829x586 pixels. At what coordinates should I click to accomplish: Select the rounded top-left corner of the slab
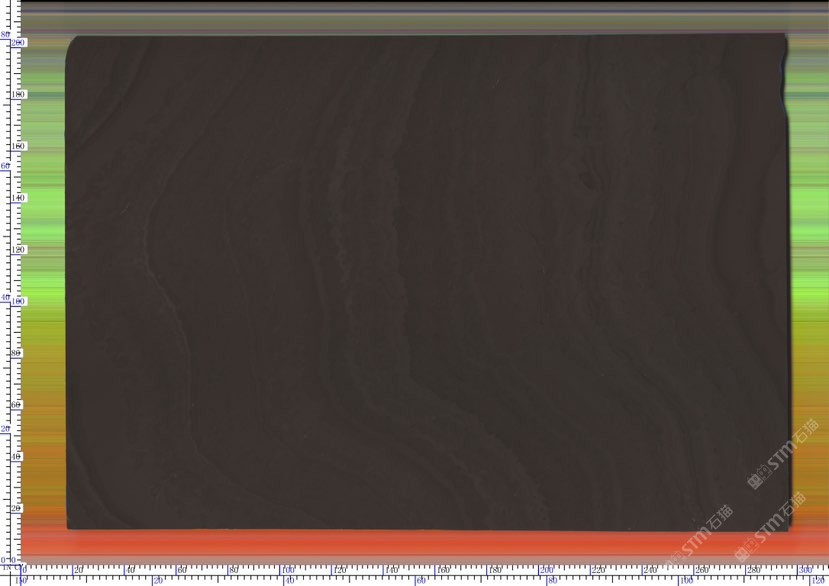click(x=72, y=42)
